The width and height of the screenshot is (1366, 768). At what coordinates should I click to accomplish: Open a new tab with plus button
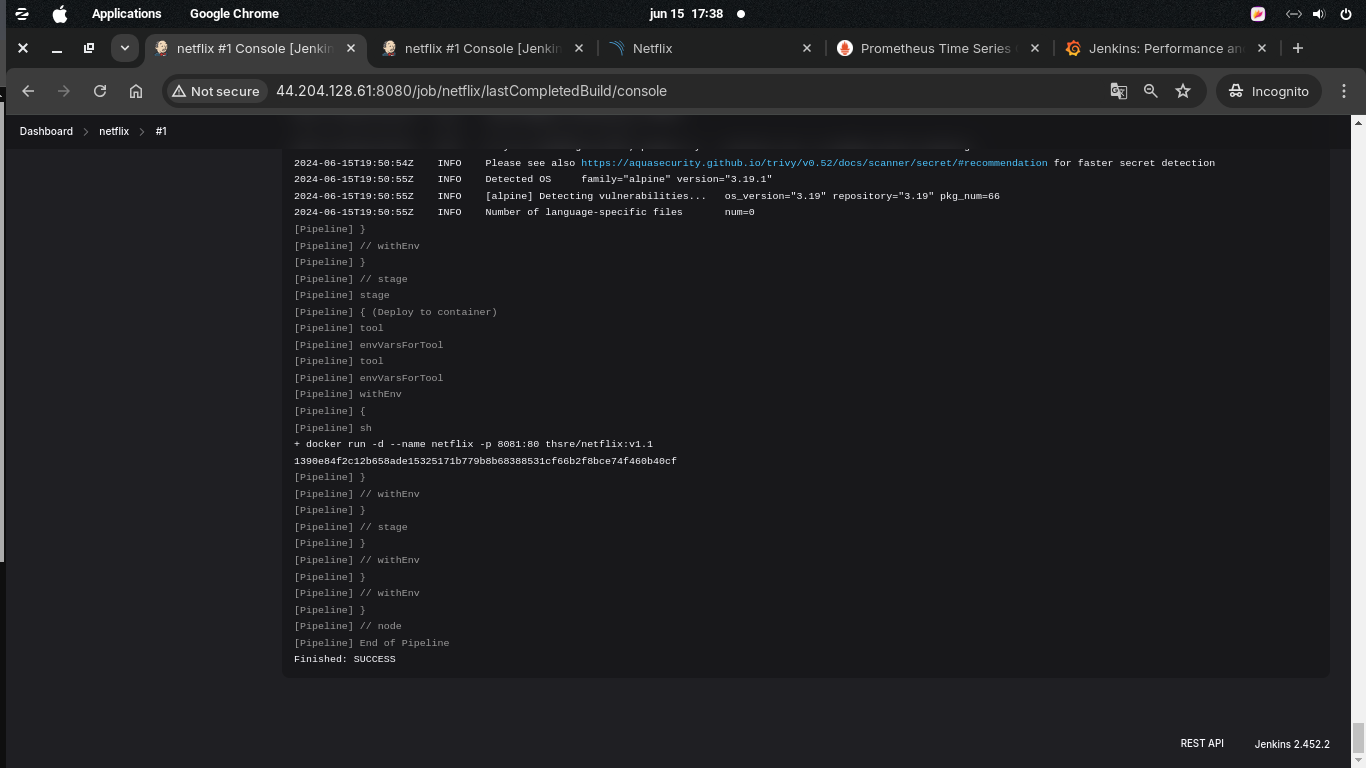coord(1298,48)
